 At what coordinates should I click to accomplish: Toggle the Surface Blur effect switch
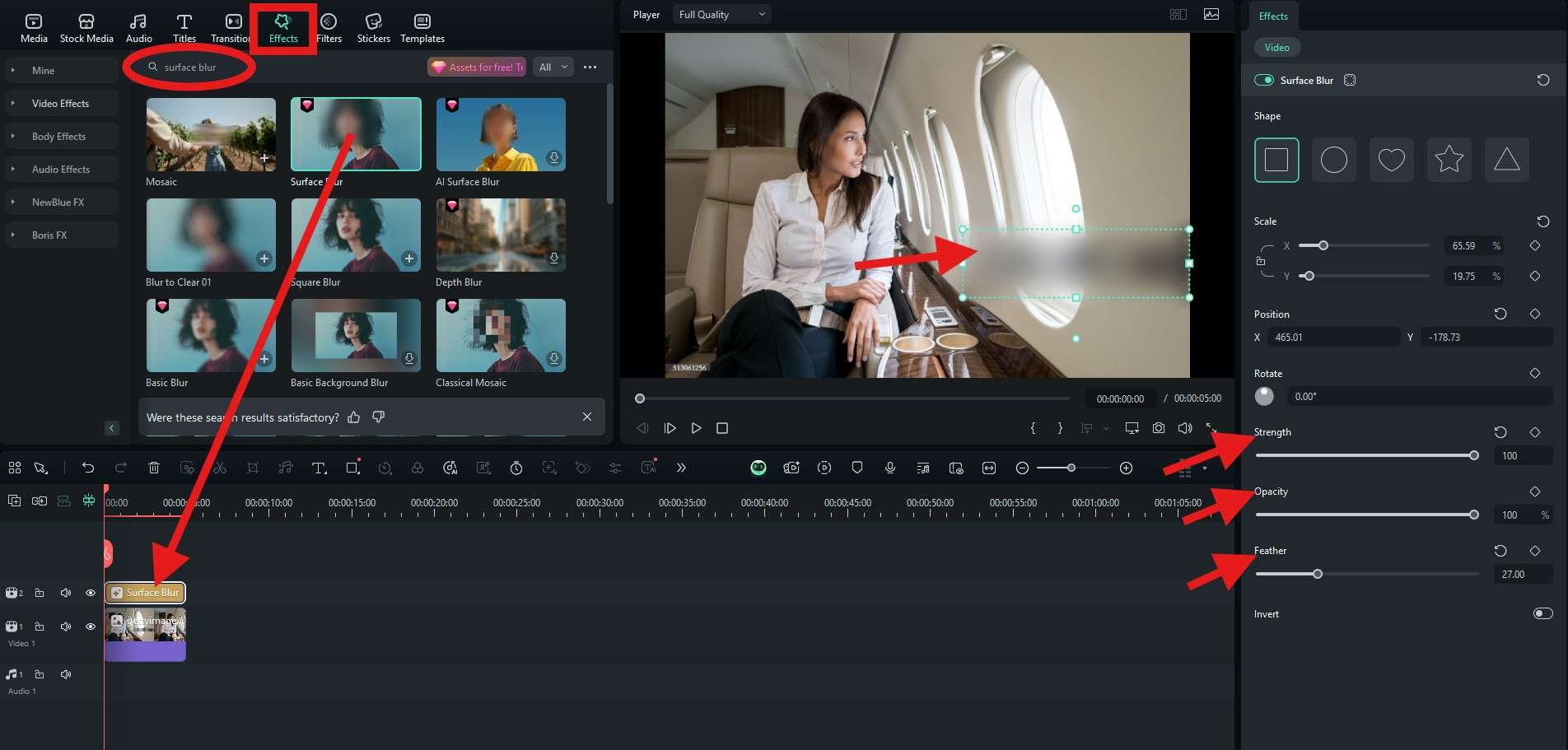pos(1263,80)
